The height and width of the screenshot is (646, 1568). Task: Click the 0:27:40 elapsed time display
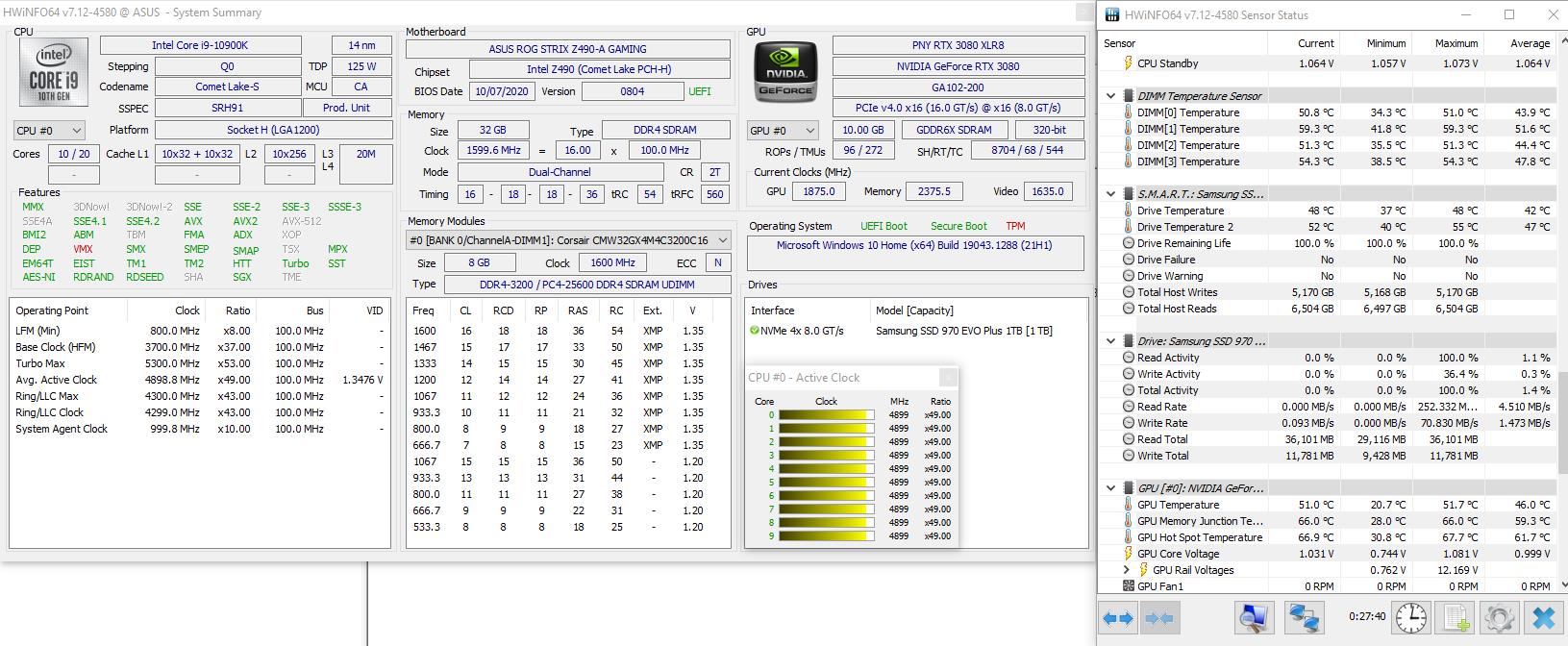(1366, 617)
